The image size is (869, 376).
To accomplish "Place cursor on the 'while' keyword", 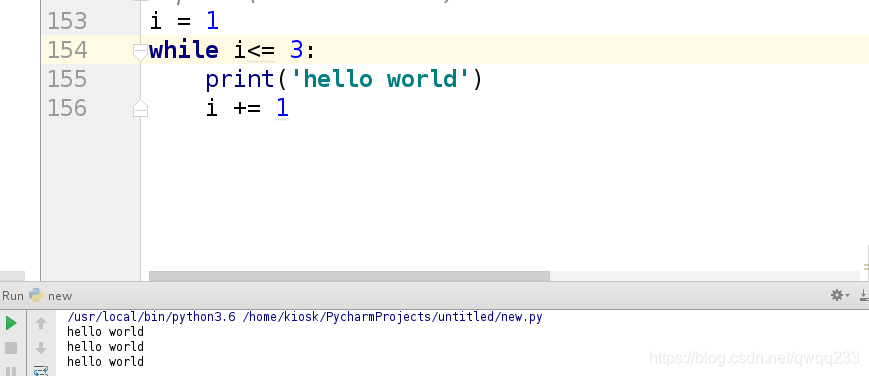I will click(184, 50).
